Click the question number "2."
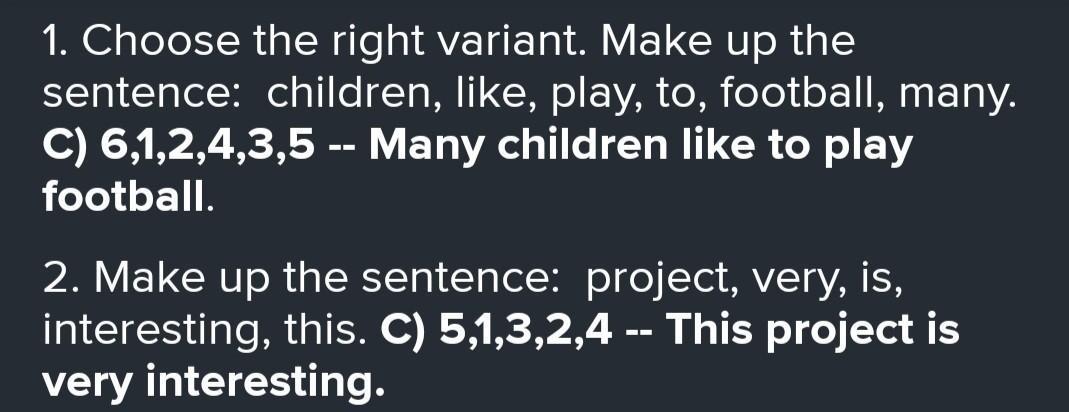The image size is (1069, 412). pos(61,278)
